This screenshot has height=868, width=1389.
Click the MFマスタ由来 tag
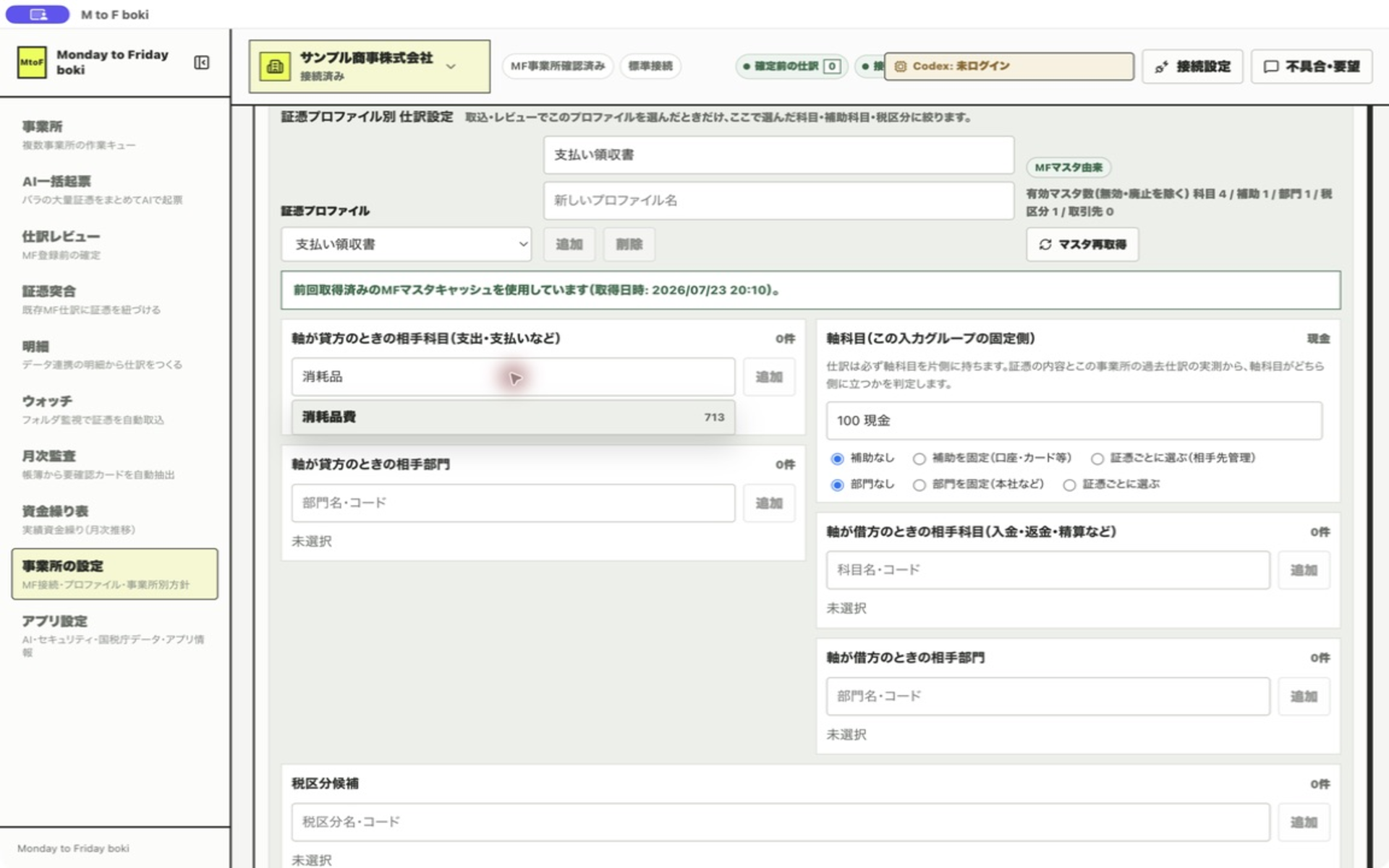click(1069, 168)
